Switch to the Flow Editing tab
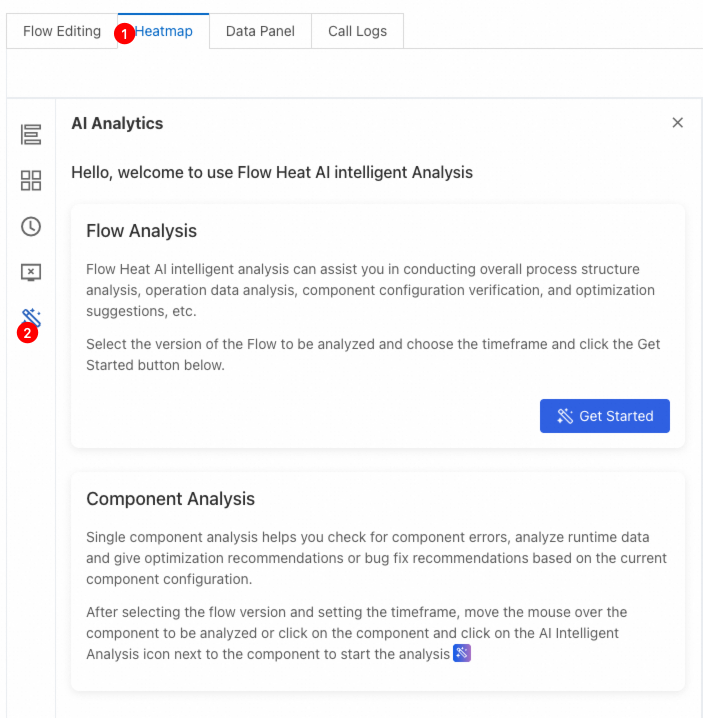Image resolution: width=703 pixels, height=718 pixels. pyautogui.click(x=62, y=31)
